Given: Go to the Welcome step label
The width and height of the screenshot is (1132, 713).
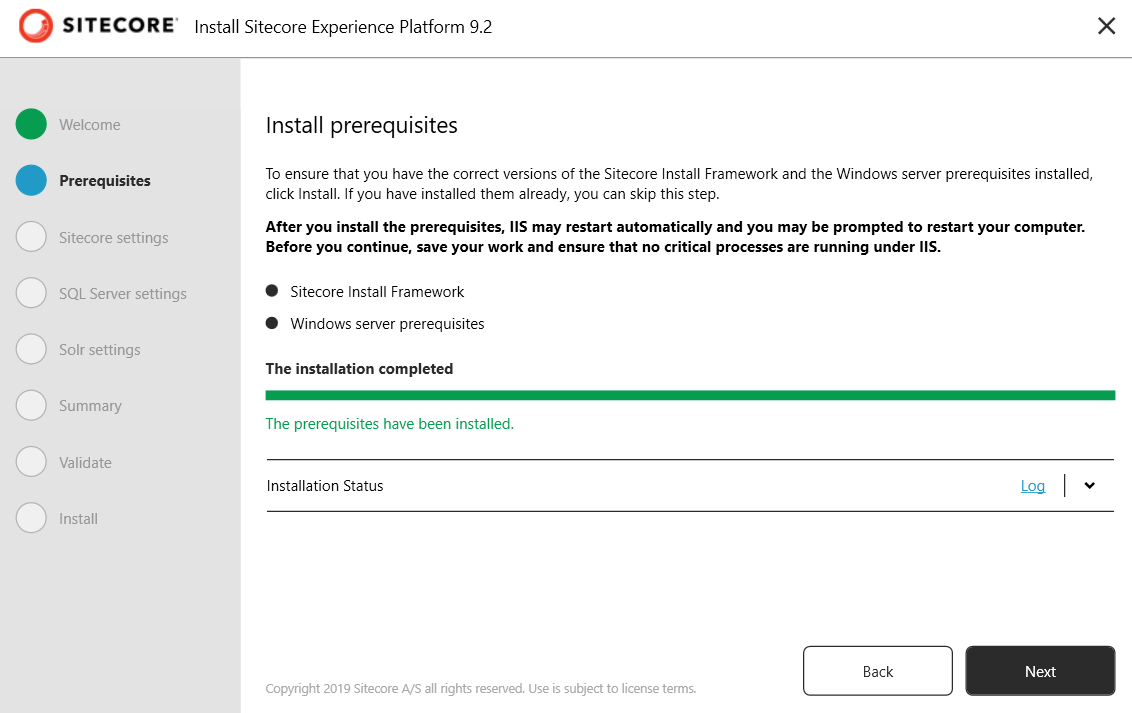Looking at the screenshot, I should [90, 125].
